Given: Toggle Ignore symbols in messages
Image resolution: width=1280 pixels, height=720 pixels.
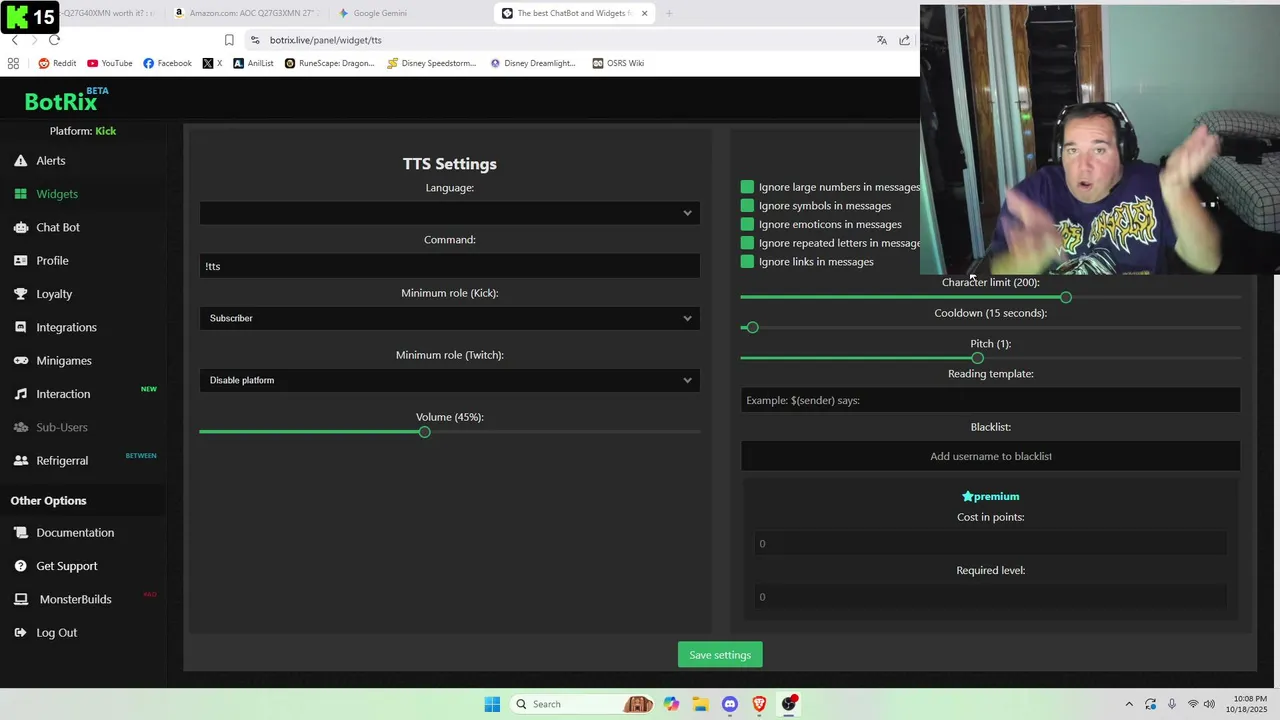Looking at the screenshot, I should (x=747, y=205).
